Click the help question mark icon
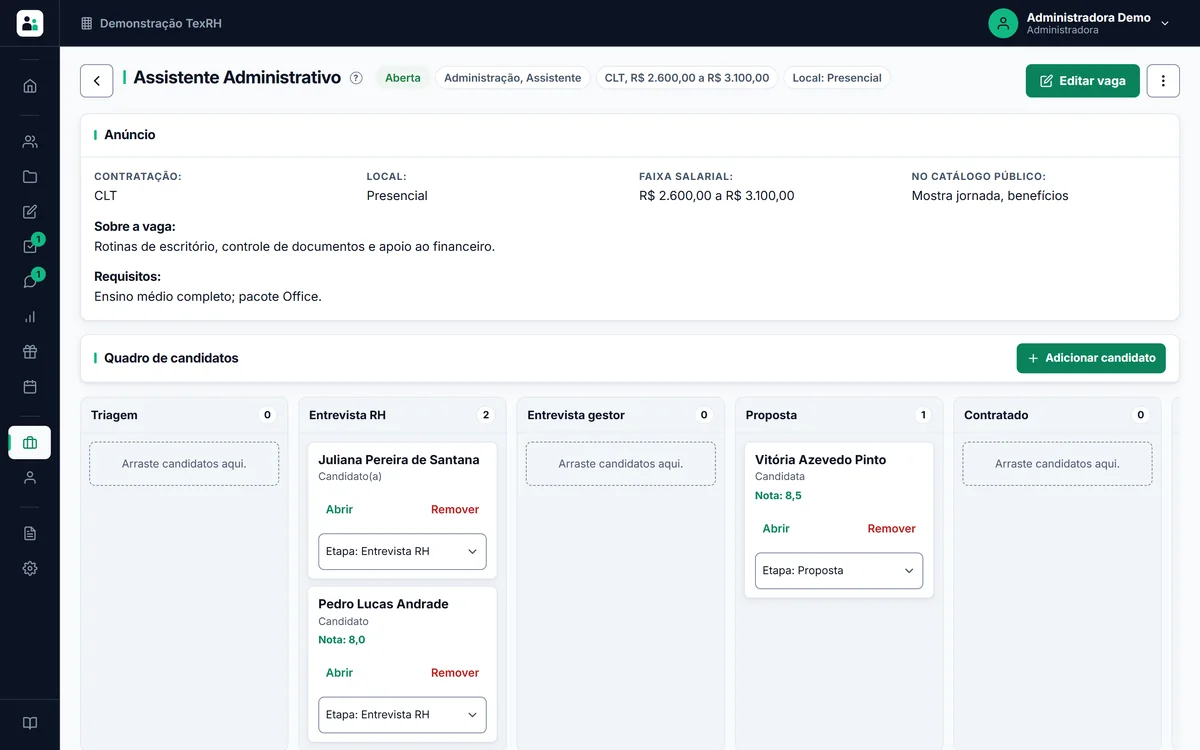The height and width of the screenshot is (750, 1200). pos(356,78)
